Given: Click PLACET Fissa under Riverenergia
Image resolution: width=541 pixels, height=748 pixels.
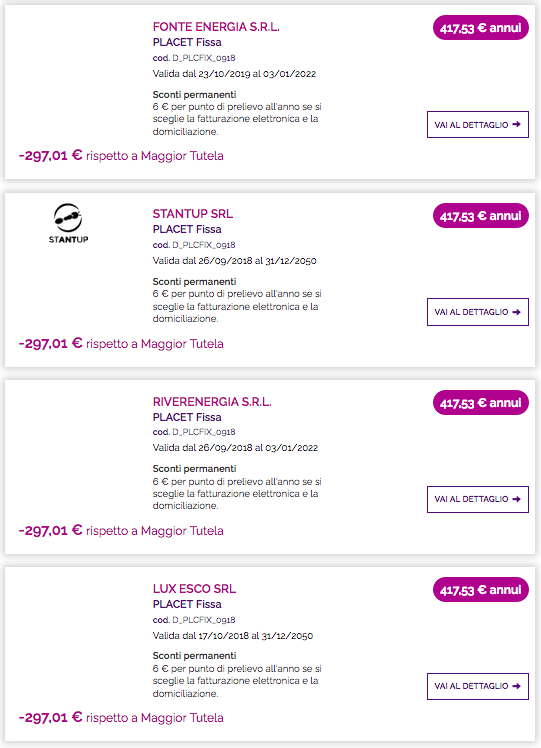Looking at the screenshot, I should pyautogui.click(x=187, y=417).
